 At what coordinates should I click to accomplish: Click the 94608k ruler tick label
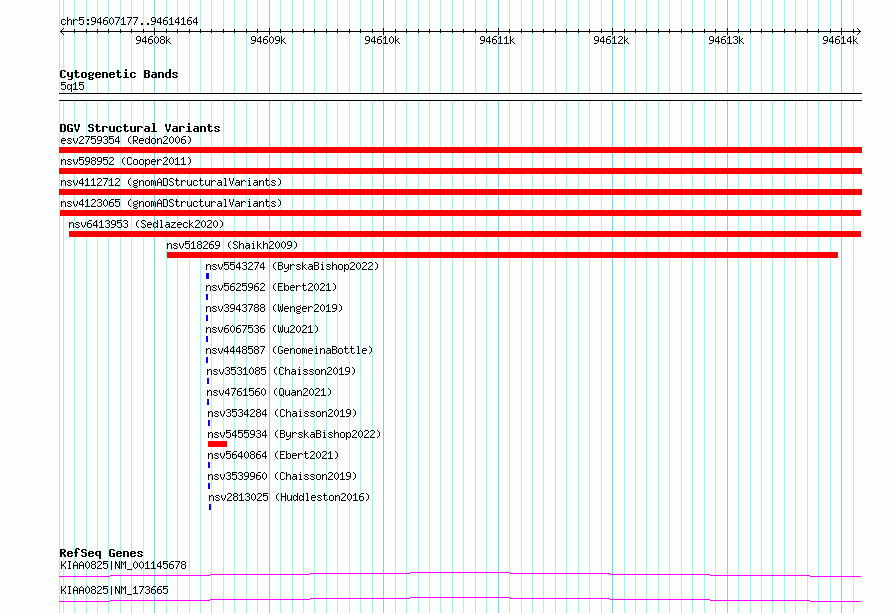(x=153, y=40)
